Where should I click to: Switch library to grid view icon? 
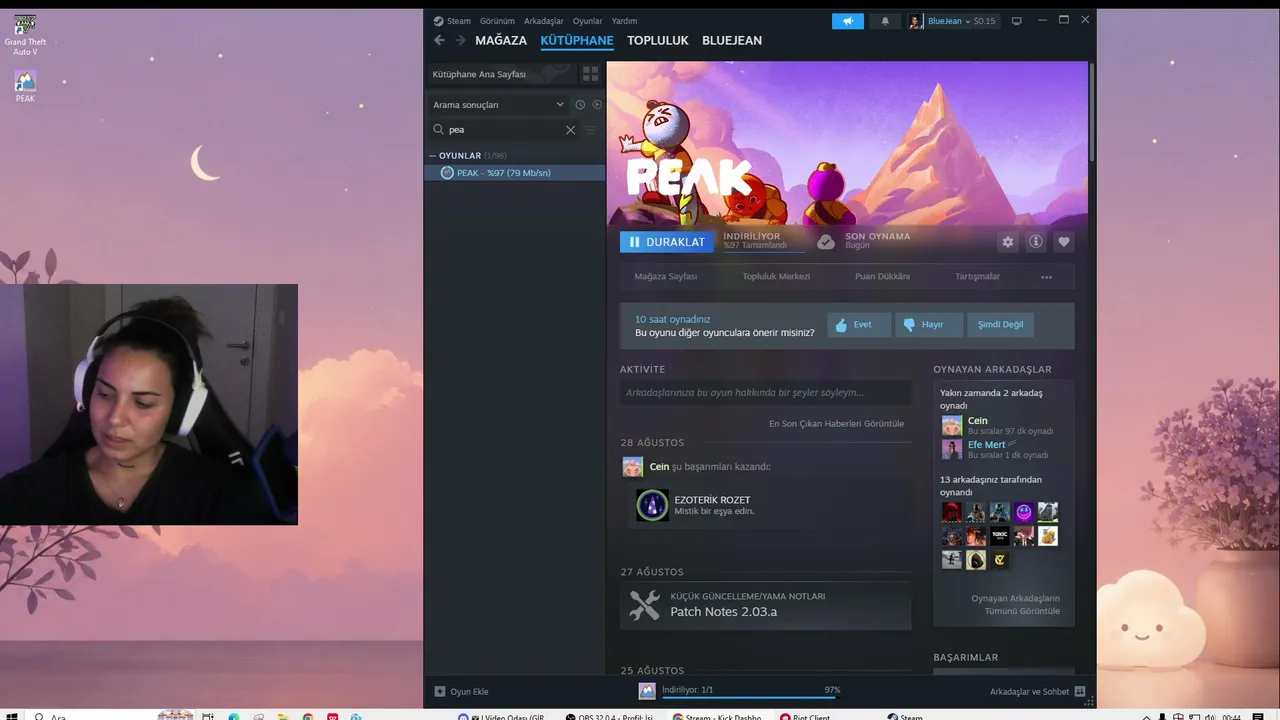tap(591, 74)
